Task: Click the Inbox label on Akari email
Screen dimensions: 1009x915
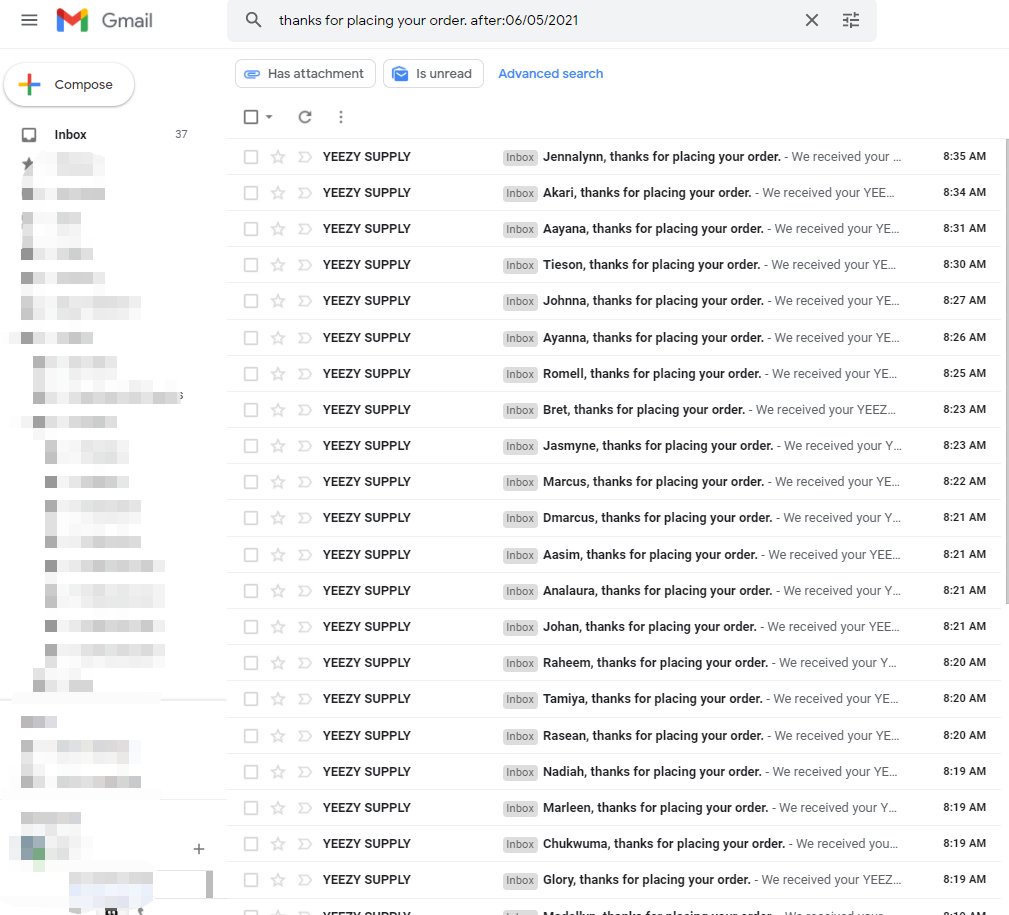Action: click(x=520, y=193)
